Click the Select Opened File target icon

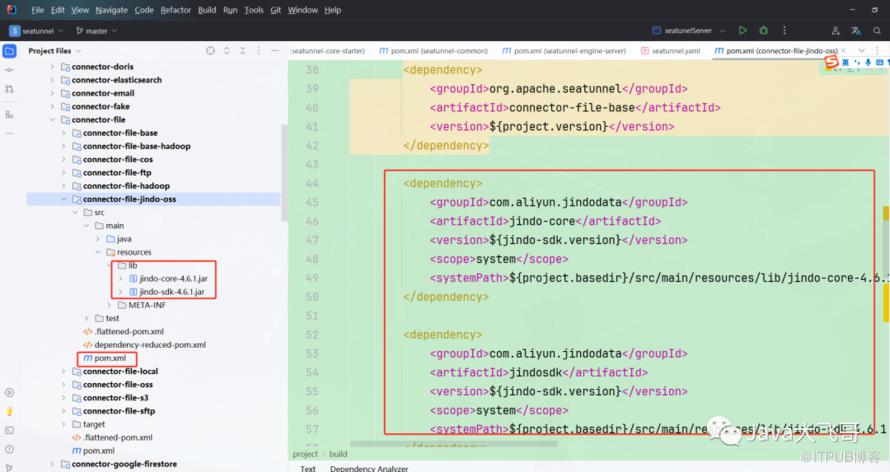tap(210, 50)
